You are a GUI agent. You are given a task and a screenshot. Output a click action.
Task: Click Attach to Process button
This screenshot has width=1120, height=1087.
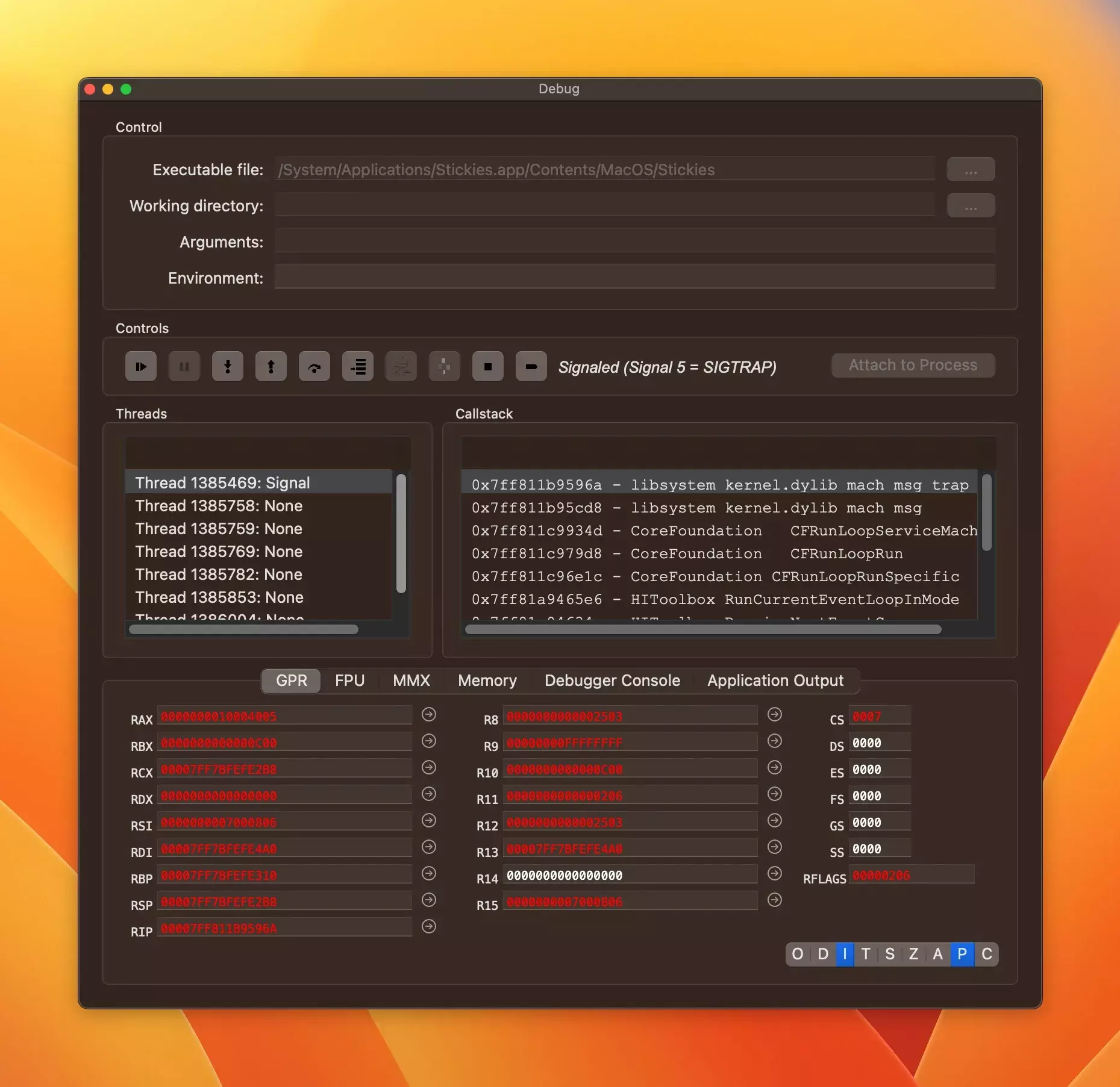click(913, 365)
